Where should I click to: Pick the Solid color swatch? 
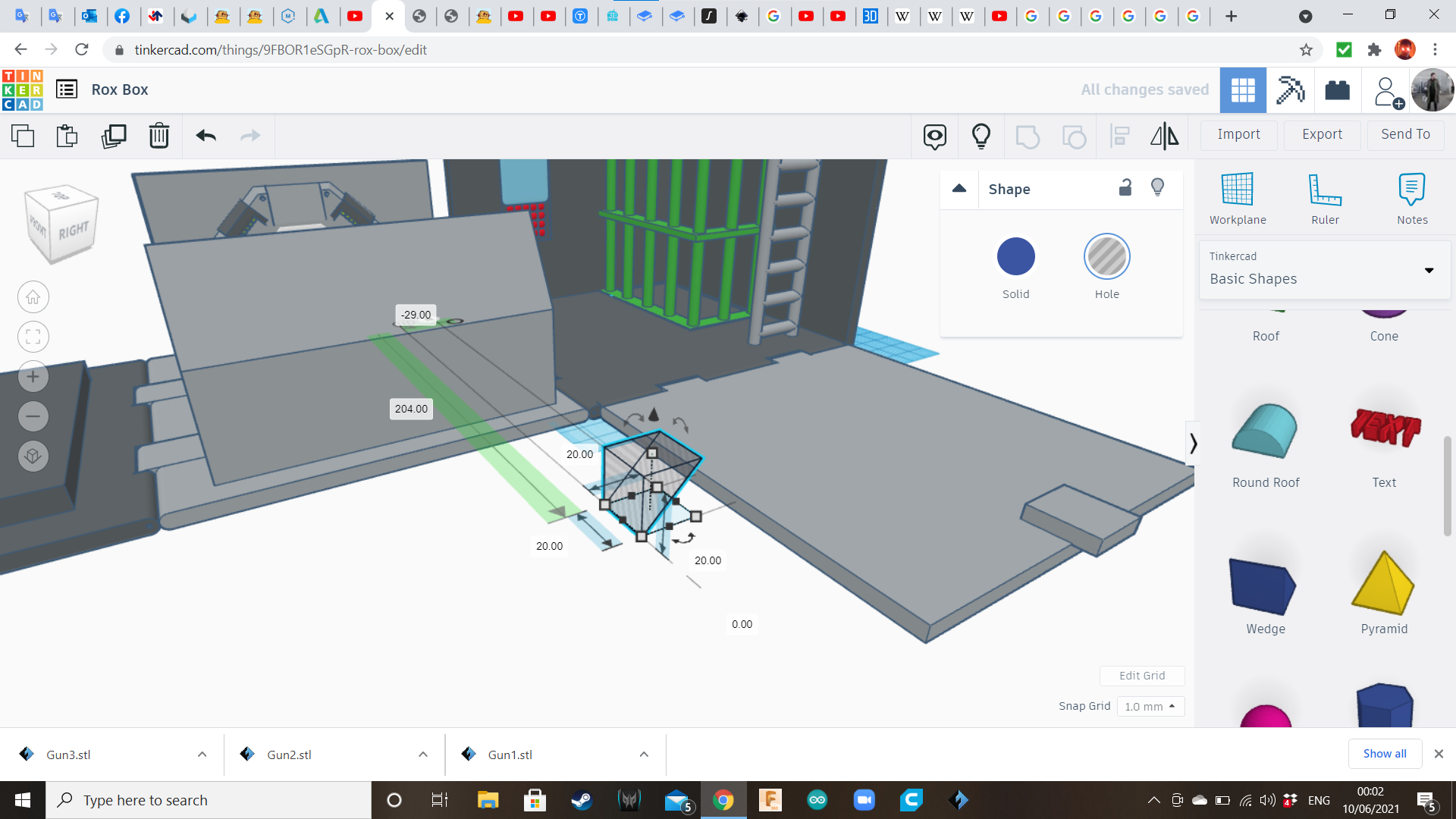(1015, 257)
